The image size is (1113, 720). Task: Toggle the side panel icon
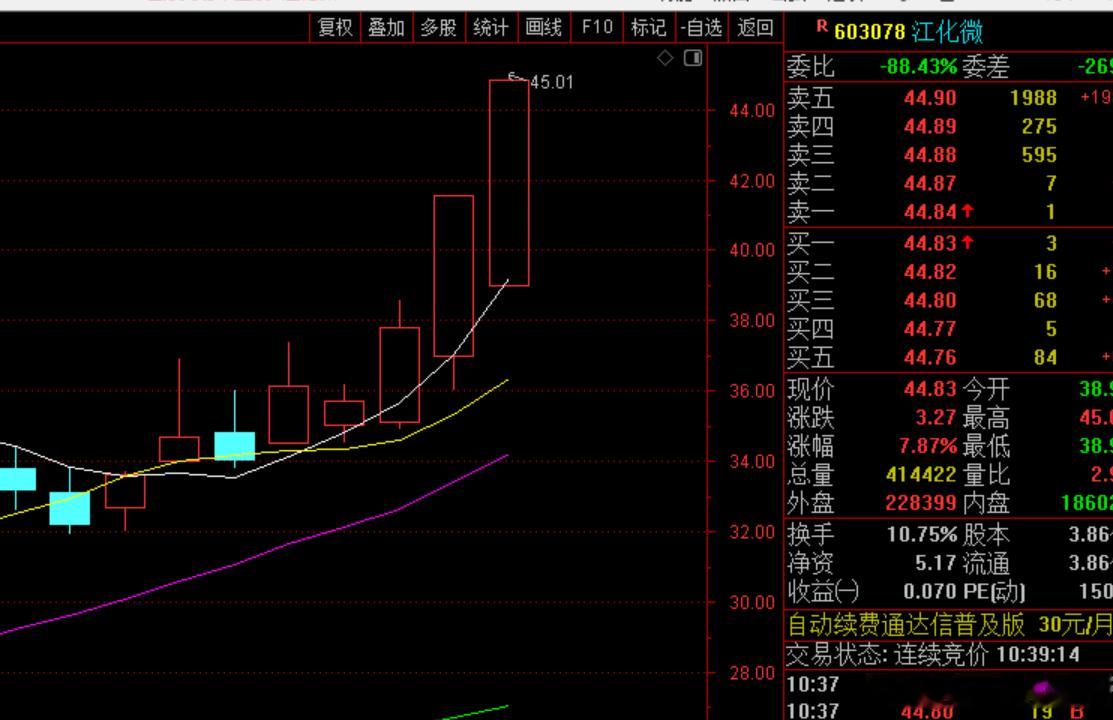tap(693, 58)
